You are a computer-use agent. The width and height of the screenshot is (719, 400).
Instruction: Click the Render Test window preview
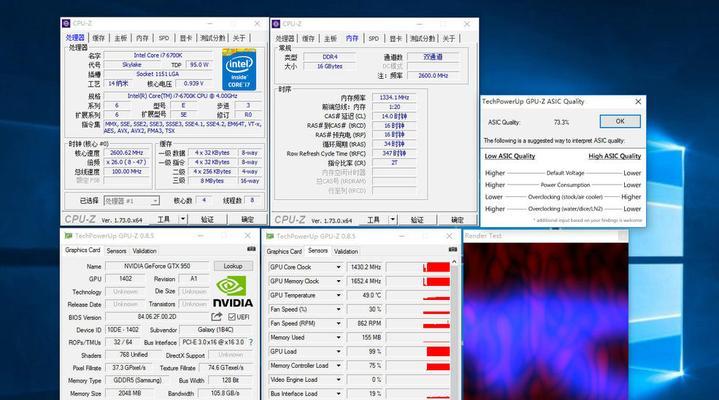[546, 321]
